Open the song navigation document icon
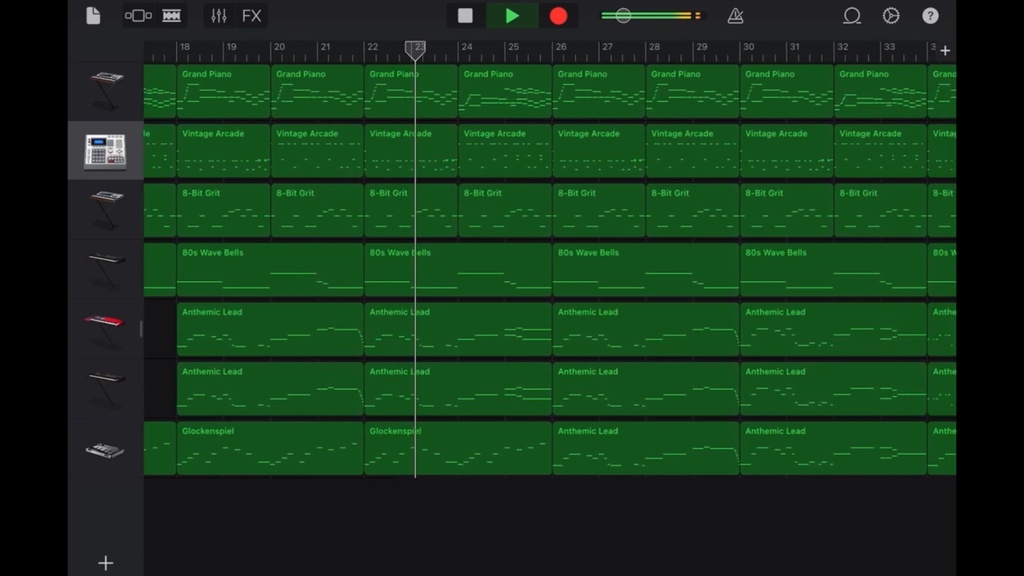Screen dimensions: 1024x576 click(x=93, y=15)
